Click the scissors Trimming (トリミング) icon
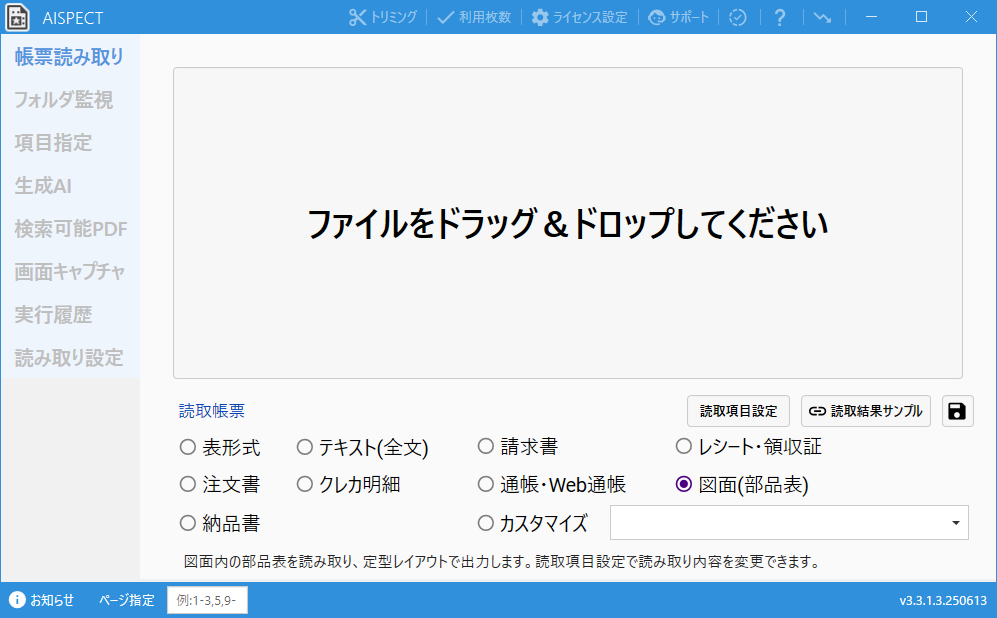This screenshot has height=618, width=997. click(358, 17)
